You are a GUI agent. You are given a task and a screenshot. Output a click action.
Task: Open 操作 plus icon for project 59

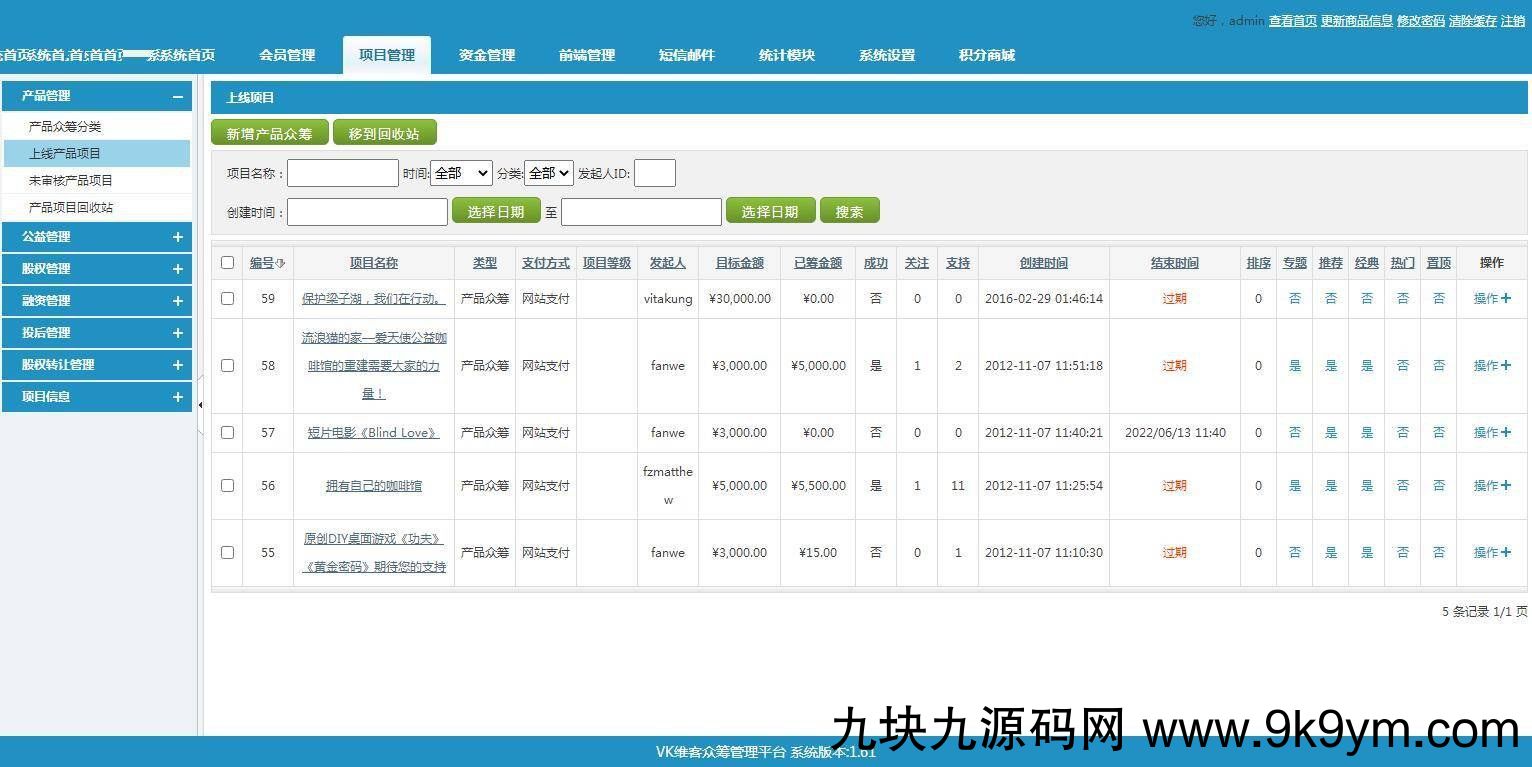click(1506, 298)
